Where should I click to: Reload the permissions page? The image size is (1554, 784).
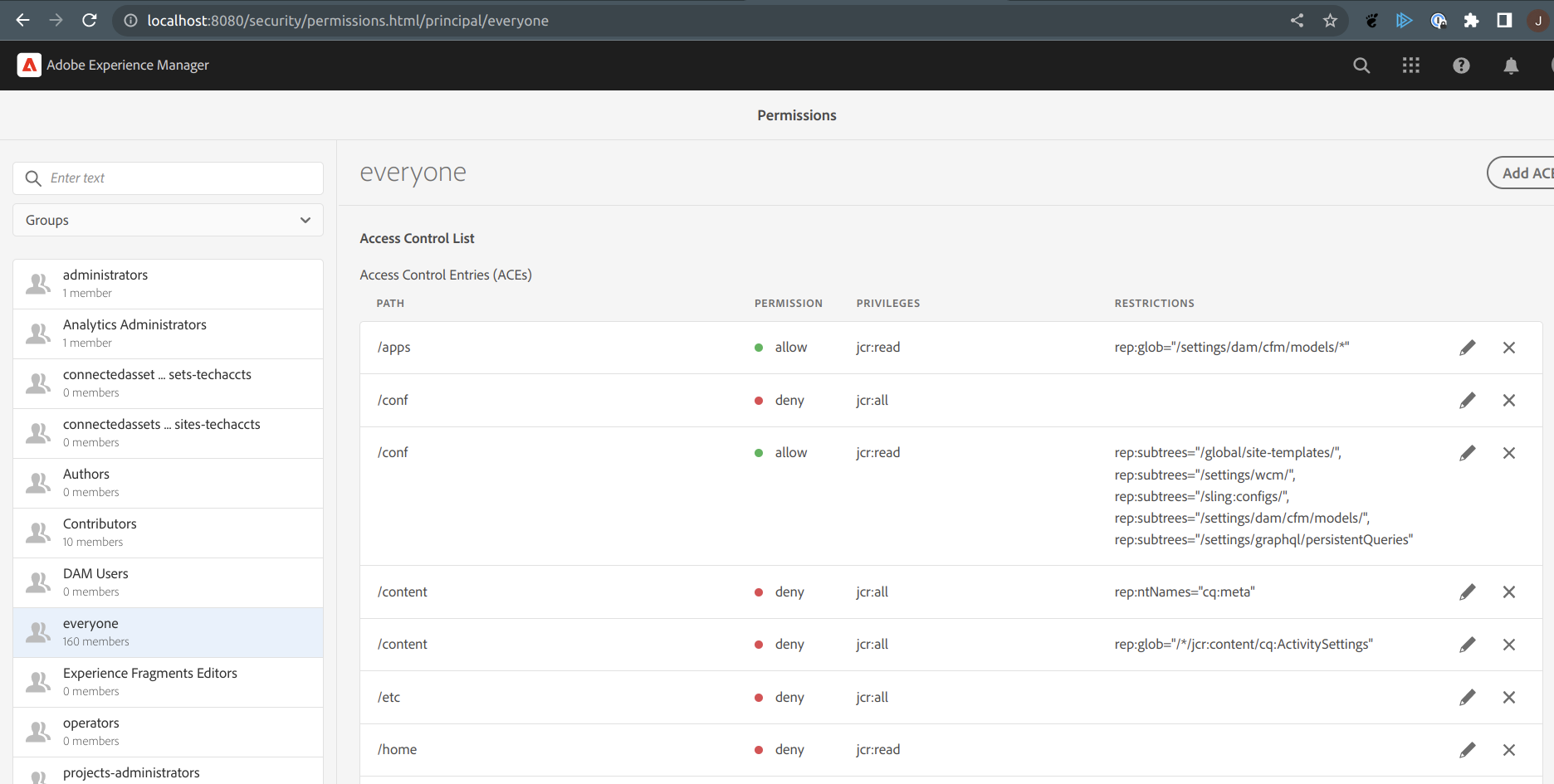(x=90, y=20)
